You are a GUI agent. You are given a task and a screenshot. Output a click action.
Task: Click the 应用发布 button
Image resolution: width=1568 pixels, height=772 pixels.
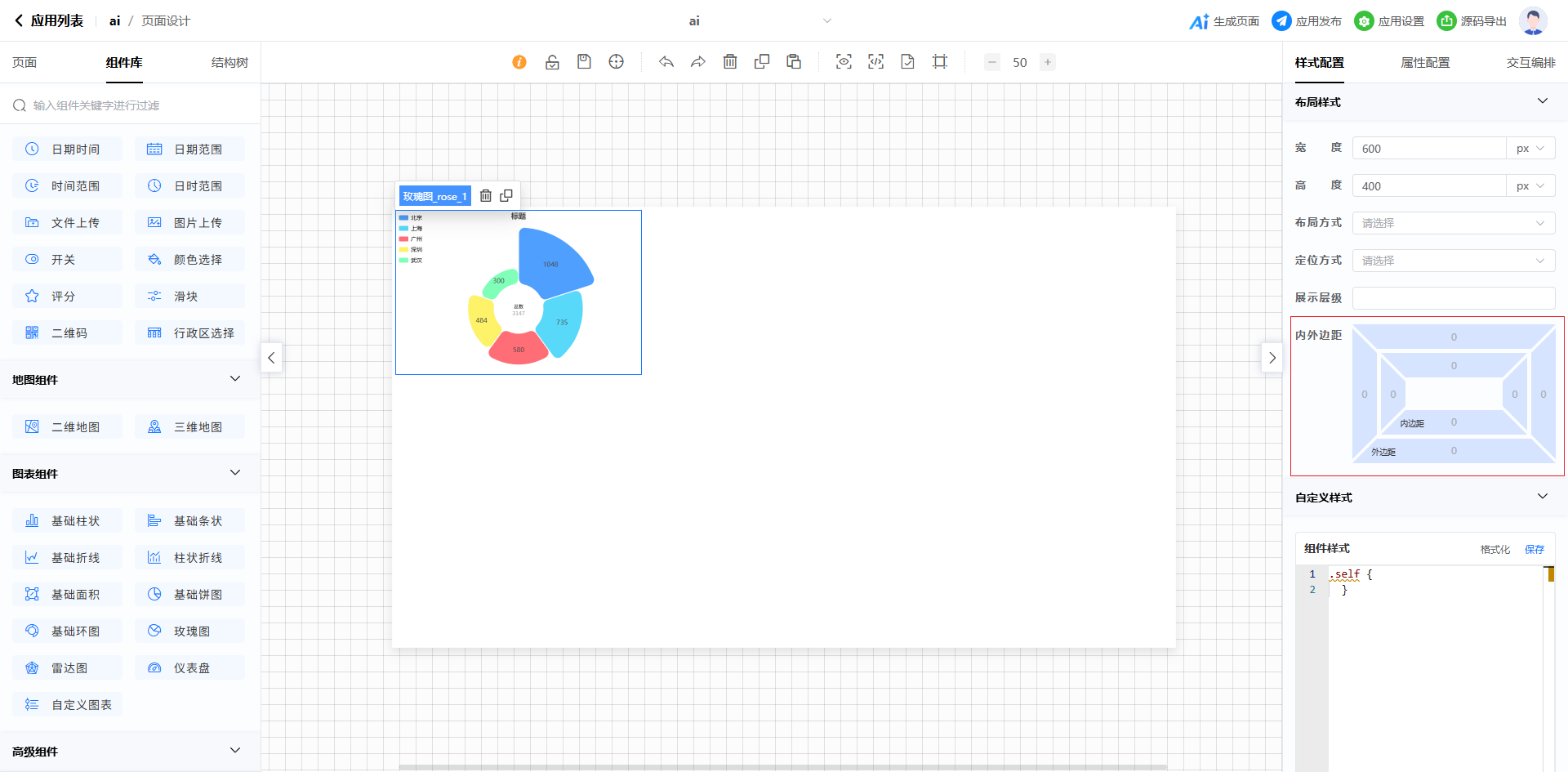pos(1307,21)
